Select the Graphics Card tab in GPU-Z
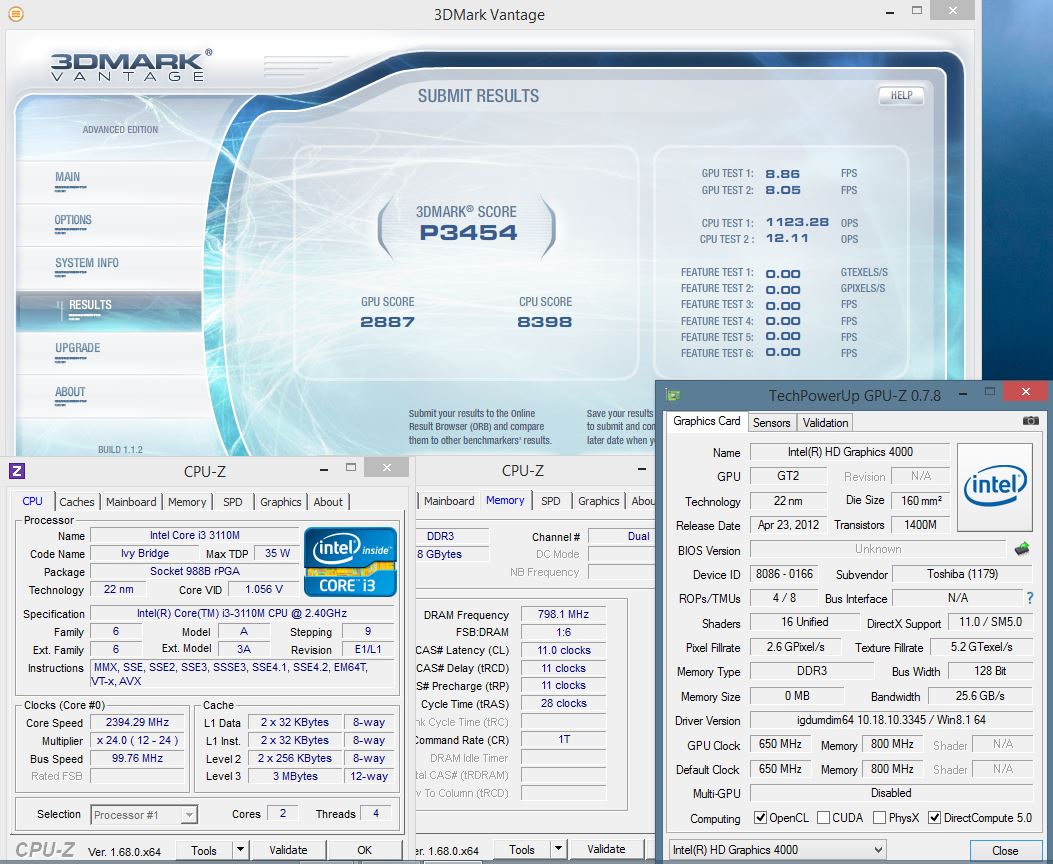This screenshot has height=864, width=1053. pos(706,421)
